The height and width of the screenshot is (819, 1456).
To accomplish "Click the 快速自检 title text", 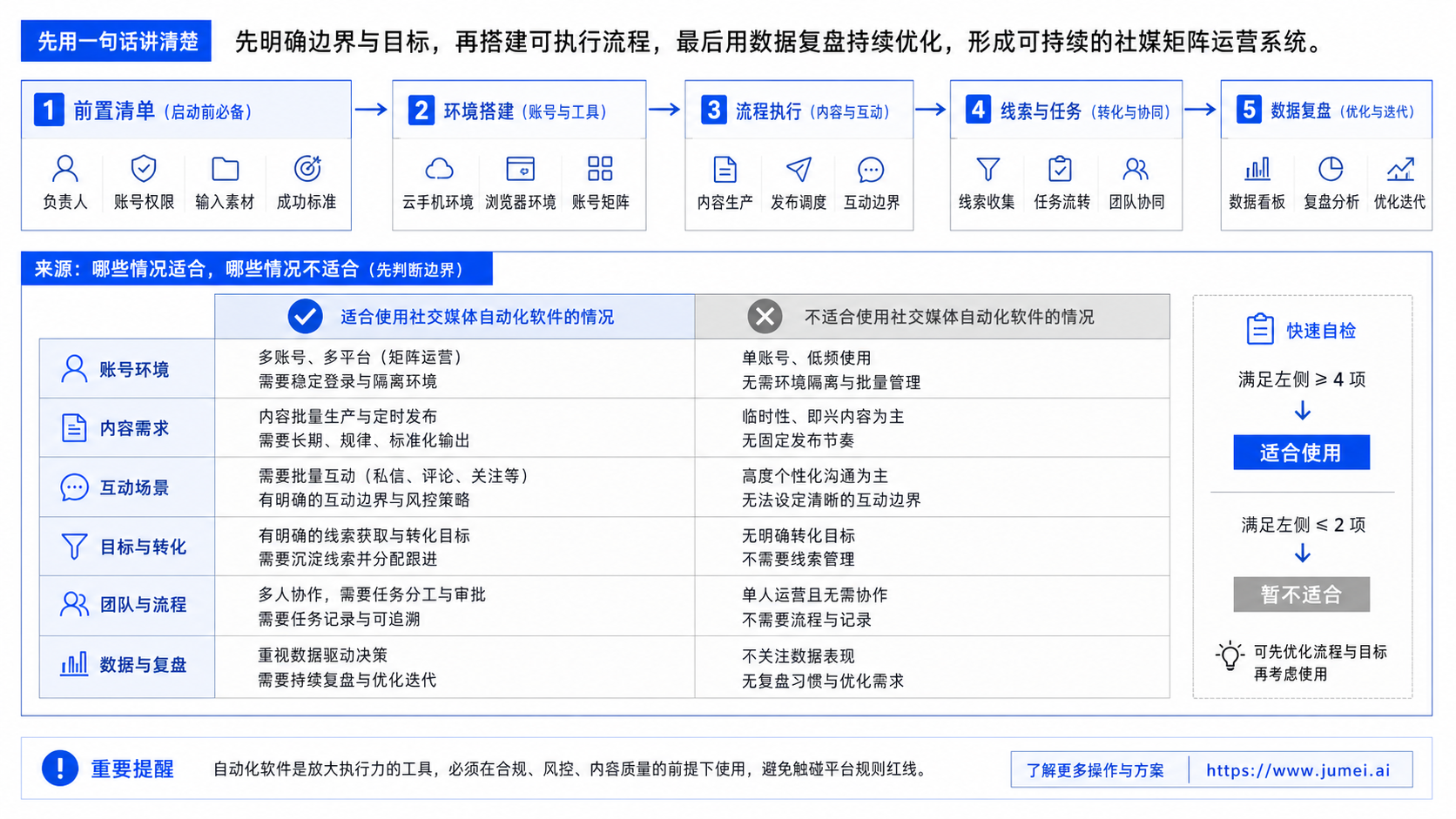I will pyautogui.click(x=1321, y=331).
